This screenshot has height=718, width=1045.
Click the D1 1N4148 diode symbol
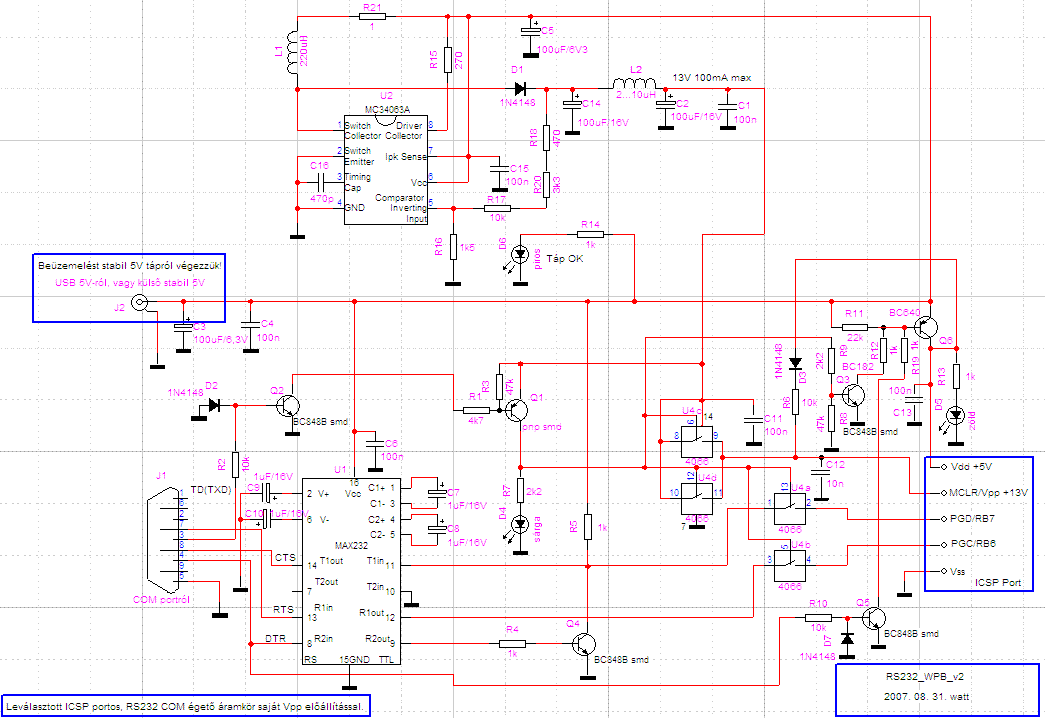tap(521, 89)
